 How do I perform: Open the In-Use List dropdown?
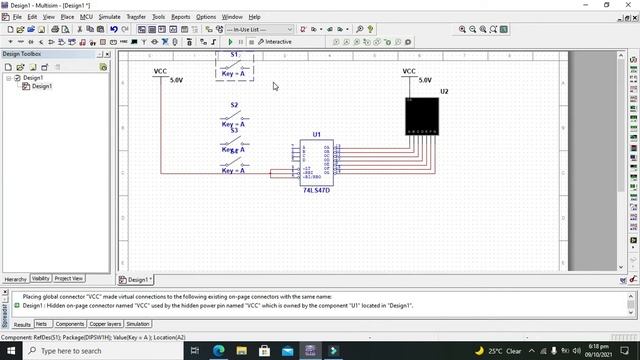(289, 29)
